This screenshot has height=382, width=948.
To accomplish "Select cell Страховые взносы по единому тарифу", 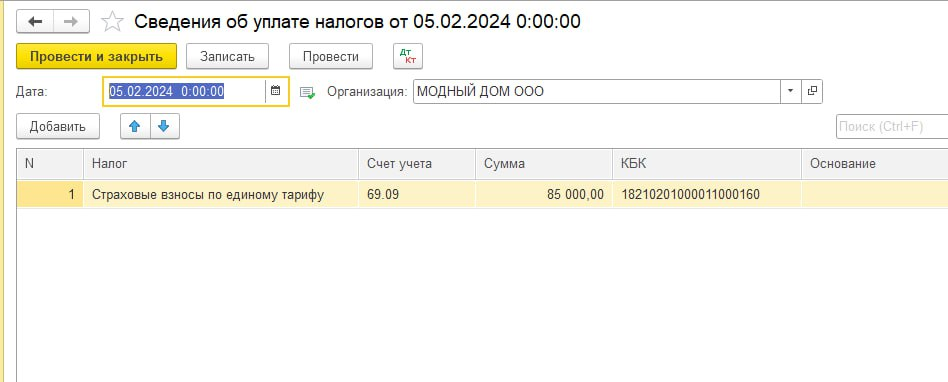I will (221, 195).
